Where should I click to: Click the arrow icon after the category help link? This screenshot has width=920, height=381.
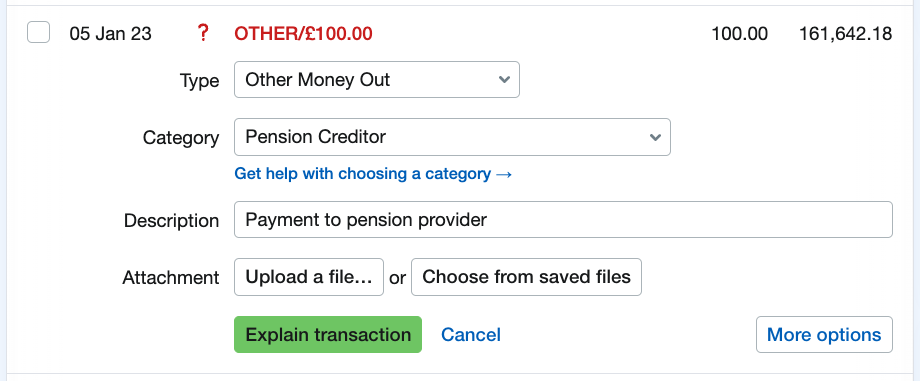(x=504, y=174)
